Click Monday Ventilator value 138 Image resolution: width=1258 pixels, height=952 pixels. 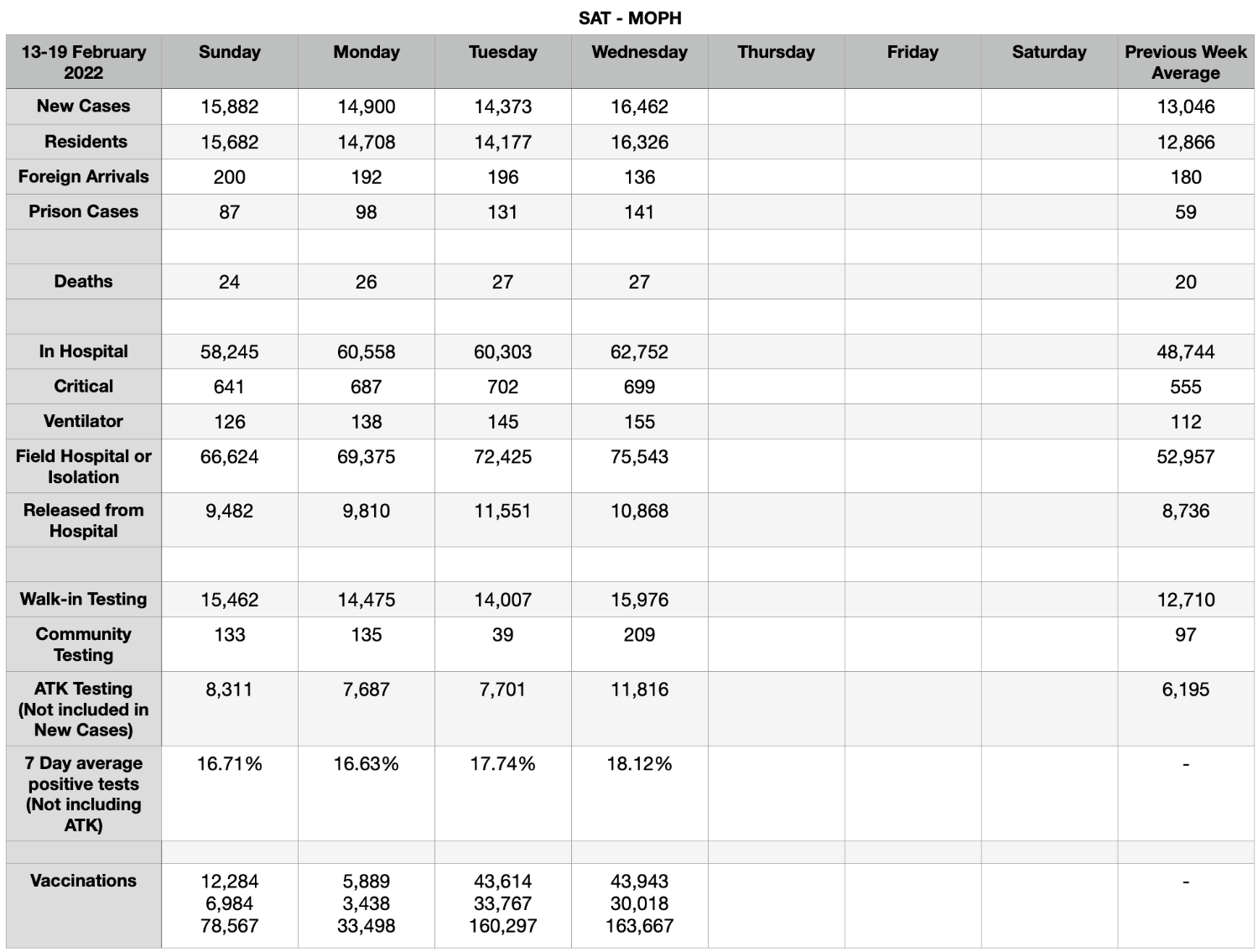(x=366, y=422)
